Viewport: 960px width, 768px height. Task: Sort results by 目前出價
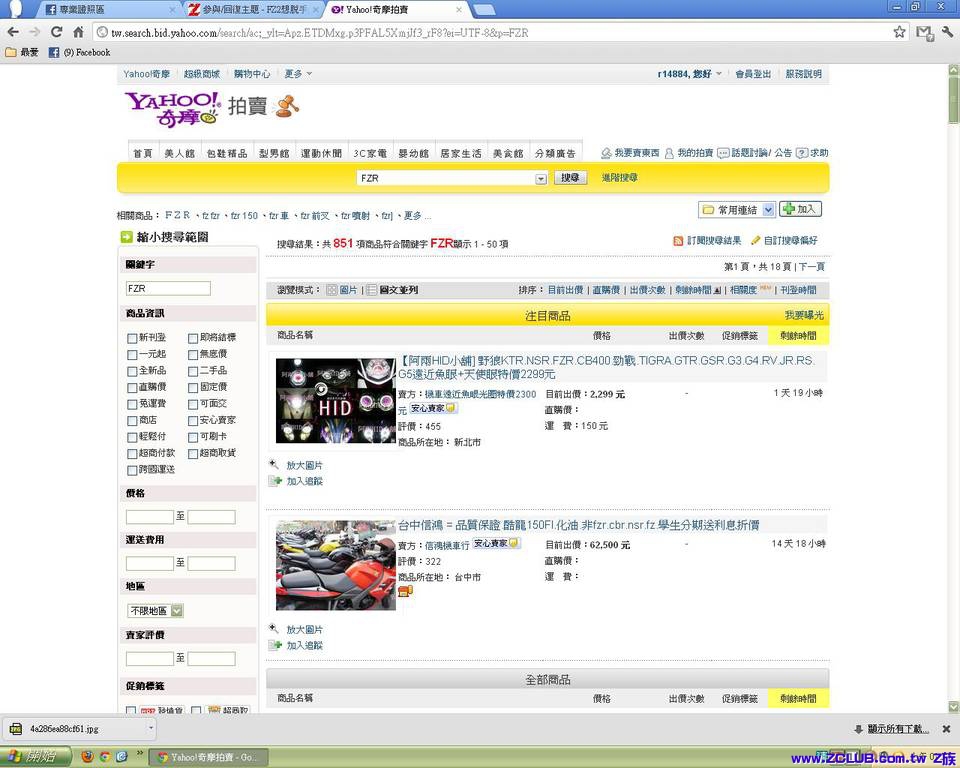tap(565, 290)
